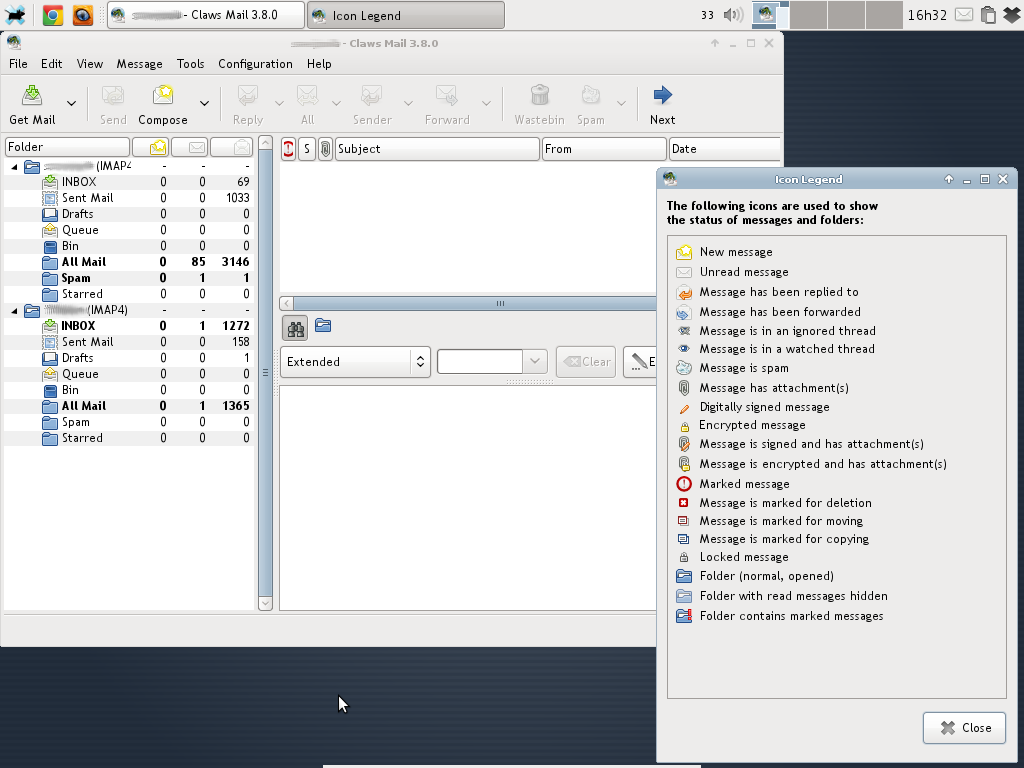Sort by the status S column header
Screen dimensions: 1024x768
click(307, 149)
